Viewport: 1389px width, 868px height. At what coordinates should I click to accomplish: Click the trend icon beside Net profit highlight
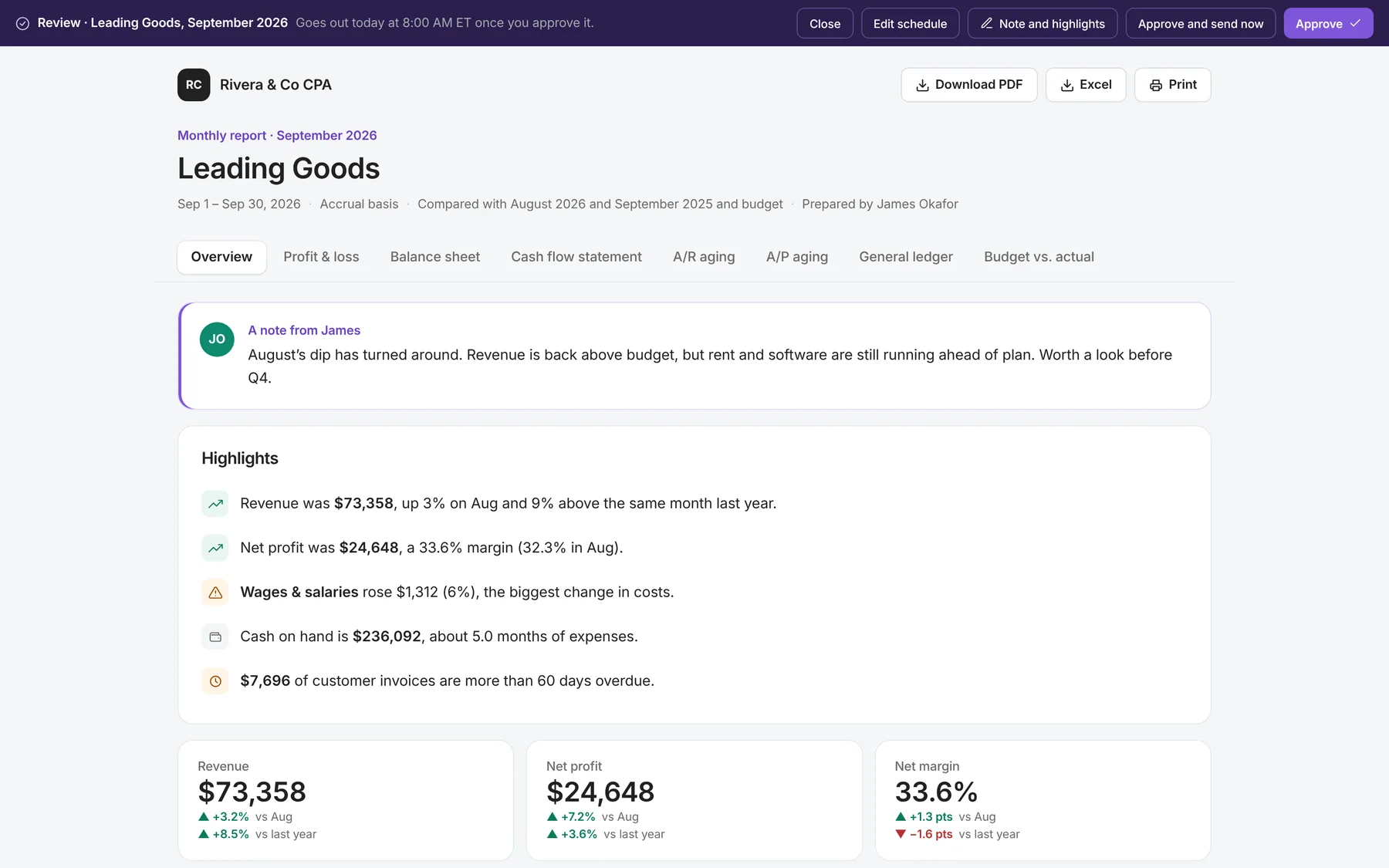(215, 548)
